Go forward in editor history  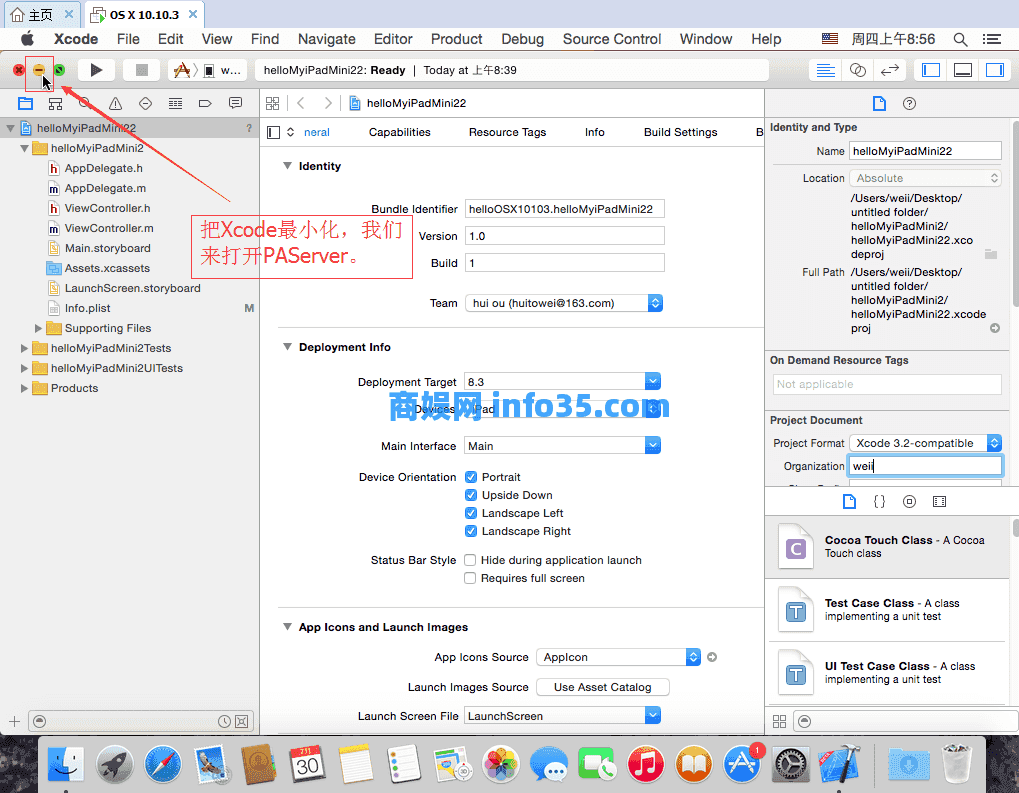click(328, 103)
